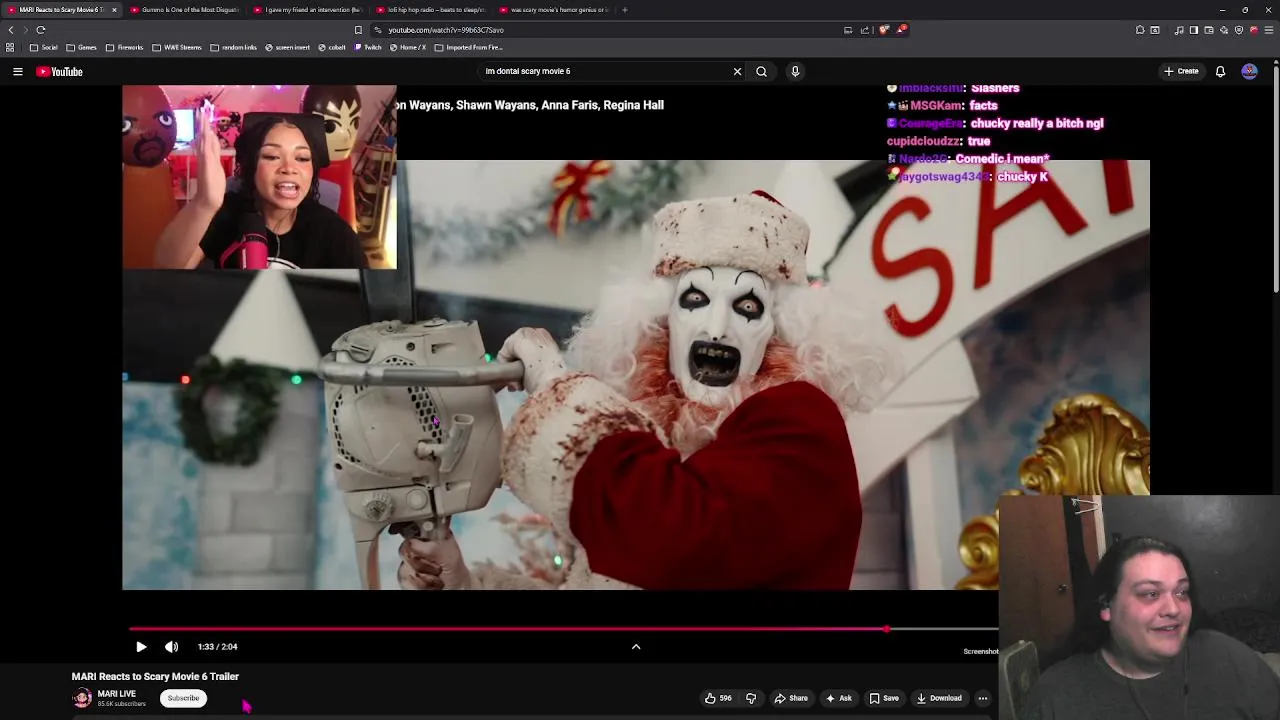This screenshot has height=720, width=1280.
Task: Open the Brave VPN shield icon
Action: coord(1239,30)
